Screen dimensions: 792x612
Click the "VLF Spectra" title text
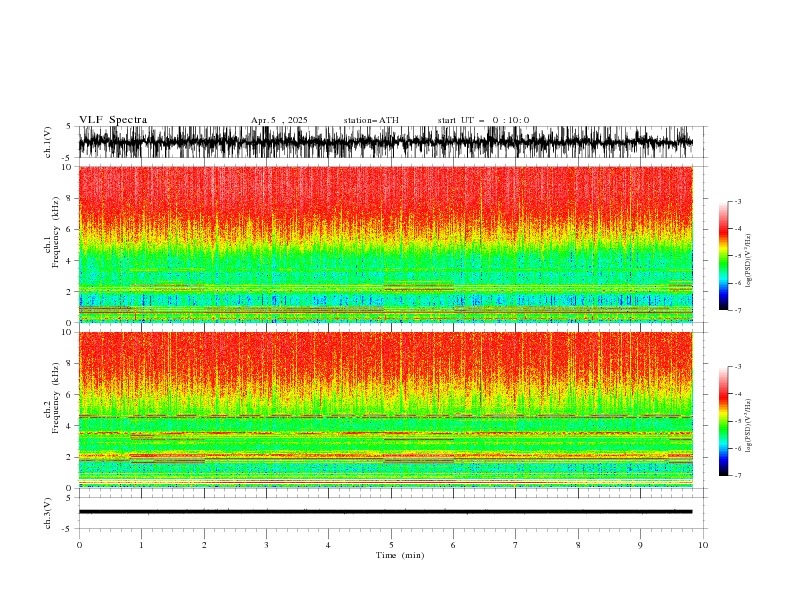(113, 120)
